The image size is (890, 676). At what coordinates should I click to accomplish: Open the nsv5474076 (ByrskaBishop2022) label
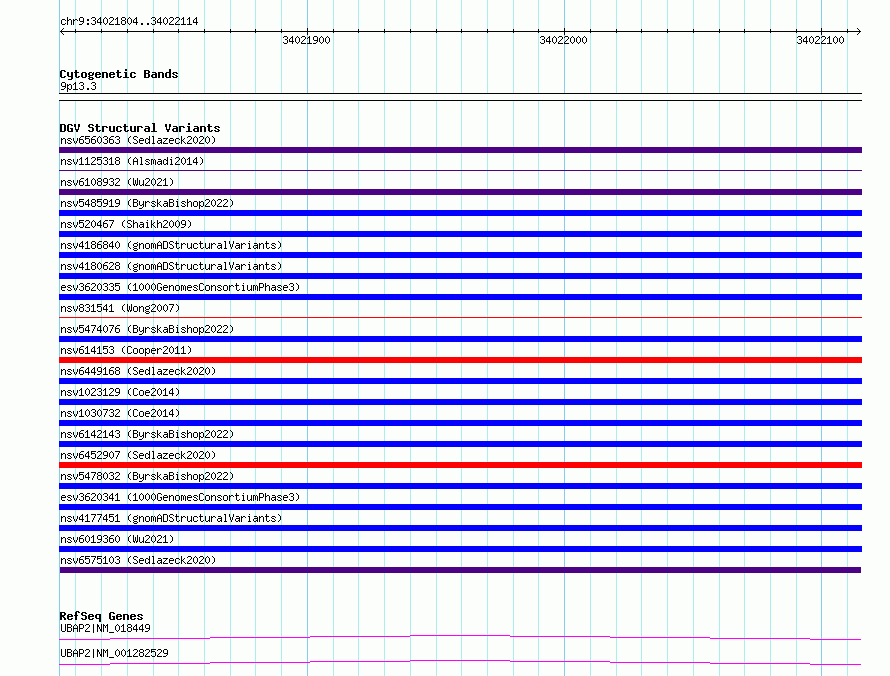point(147,329)
